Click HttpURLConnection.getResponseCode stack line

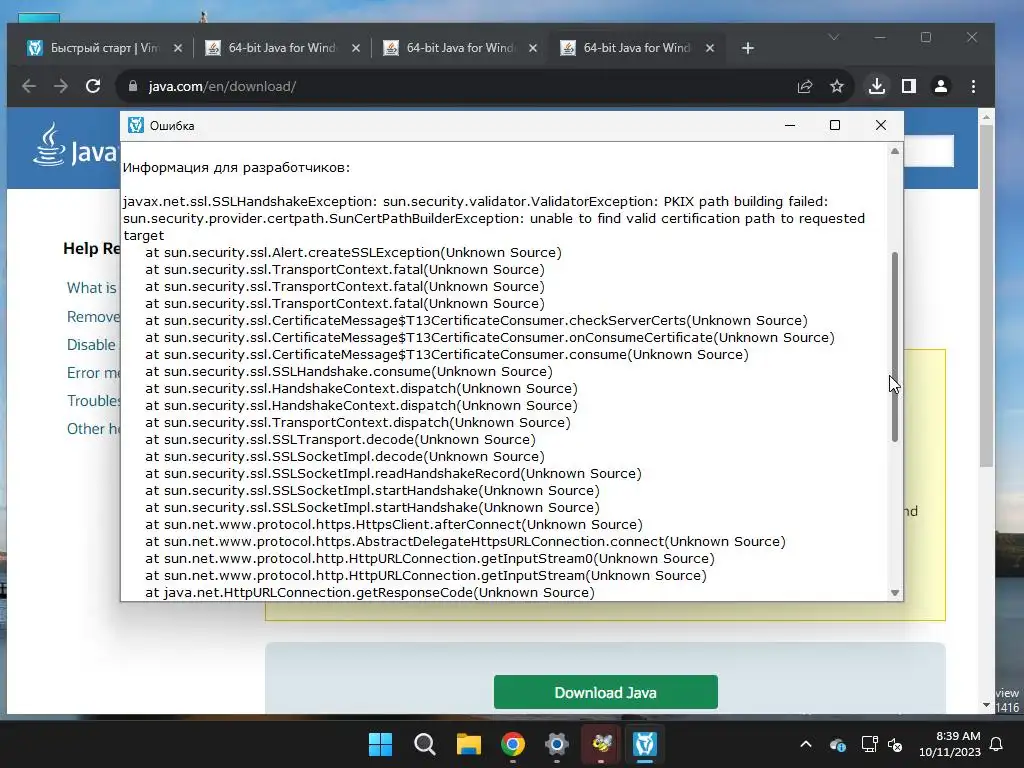click(370, 592)
